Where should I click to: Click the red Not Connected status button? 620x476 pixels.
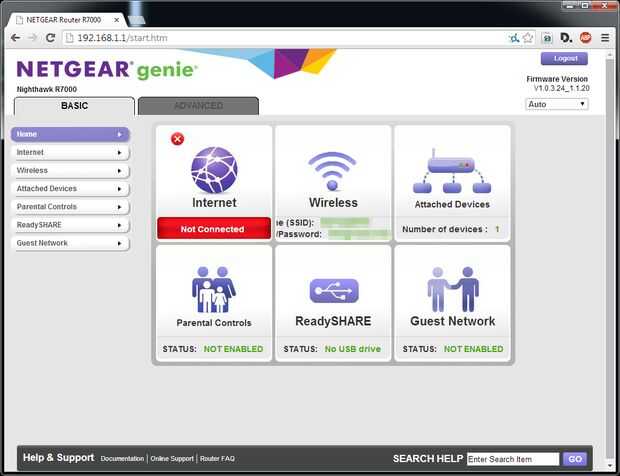pos(214,229)
